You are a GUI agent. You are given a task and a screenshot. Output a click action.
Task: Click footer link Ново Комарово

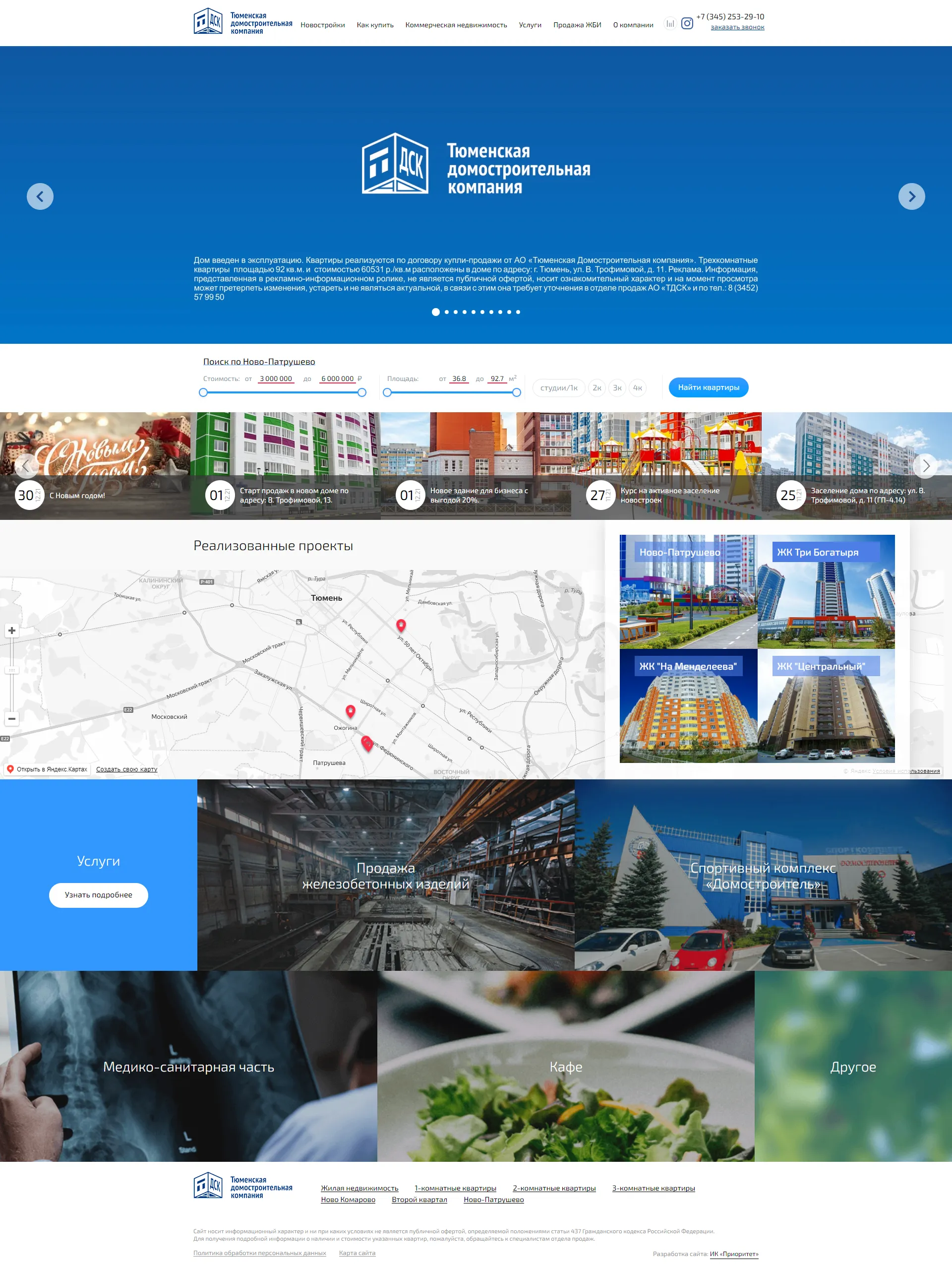(x=348, y=1200)
